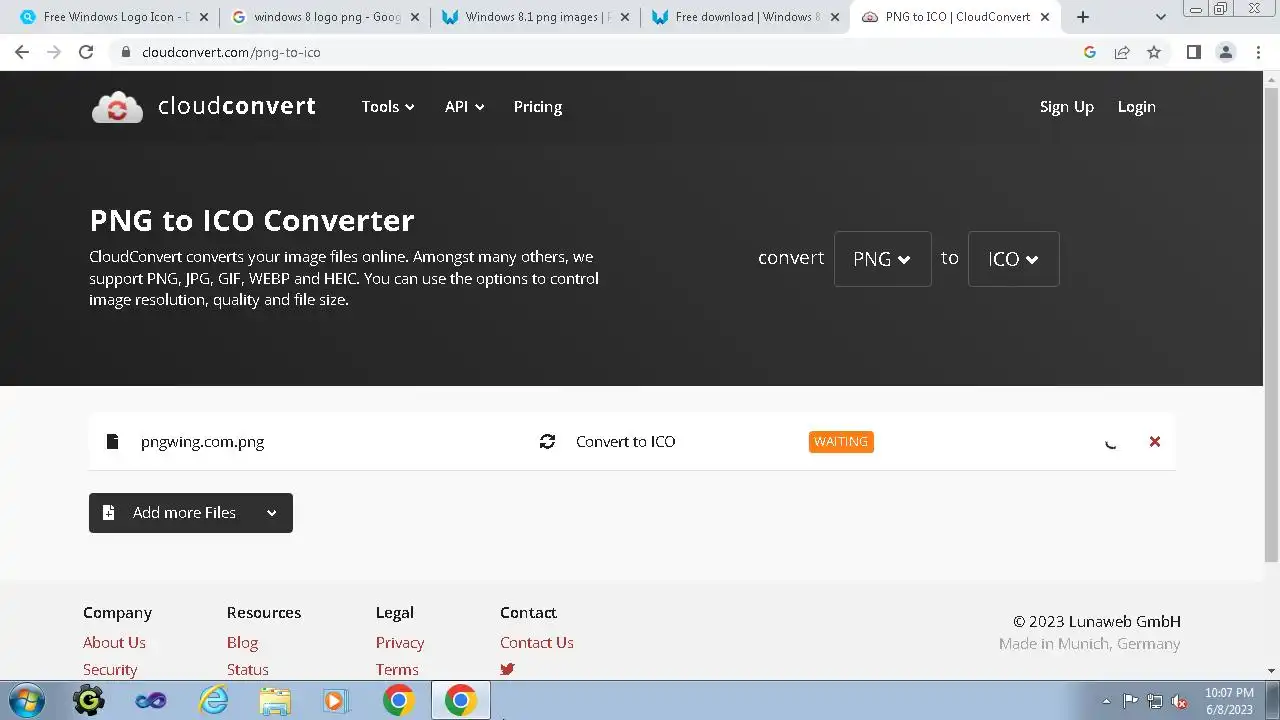Open the media player taskbar icon
1280x720 pixels.
[336, 701]
